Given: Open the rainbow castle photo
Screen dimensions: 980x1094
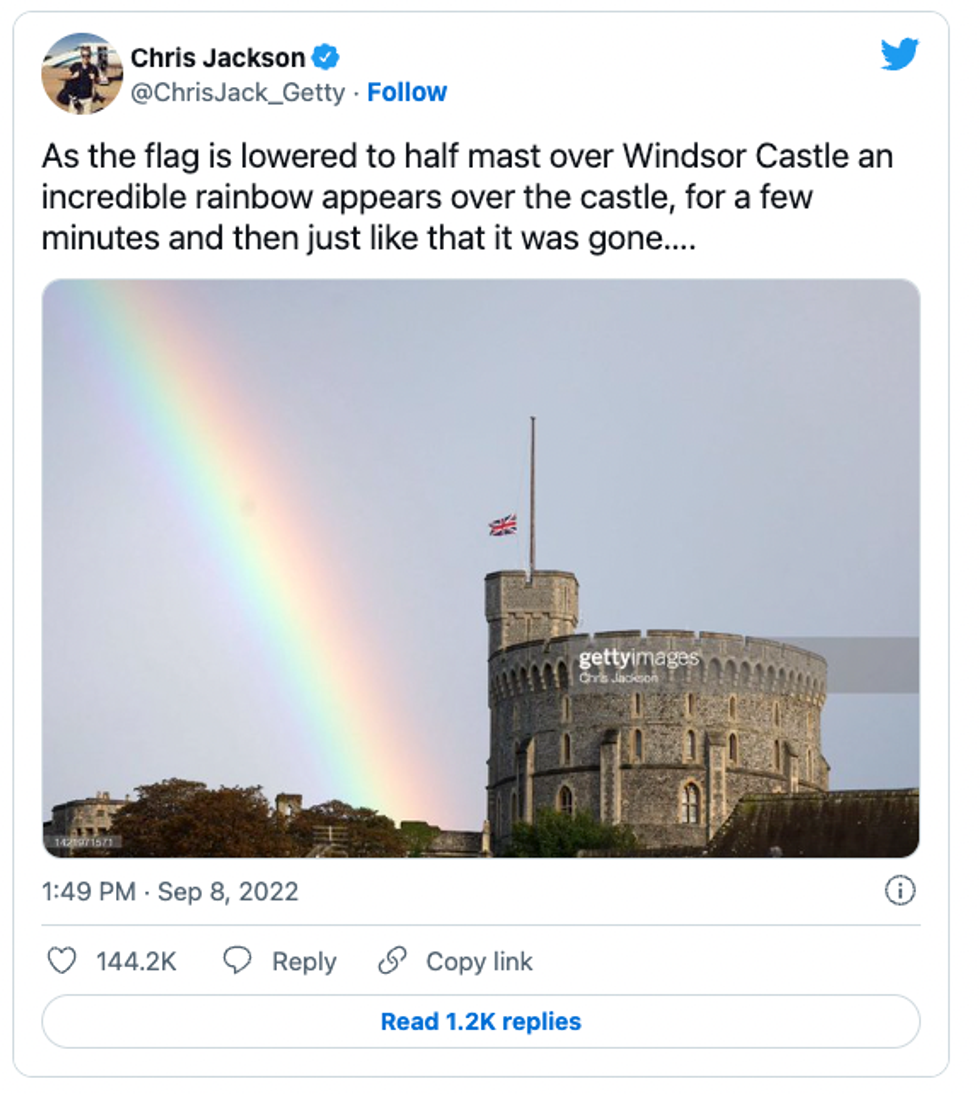Looking at the screenshot, I should tap(480, 570).
